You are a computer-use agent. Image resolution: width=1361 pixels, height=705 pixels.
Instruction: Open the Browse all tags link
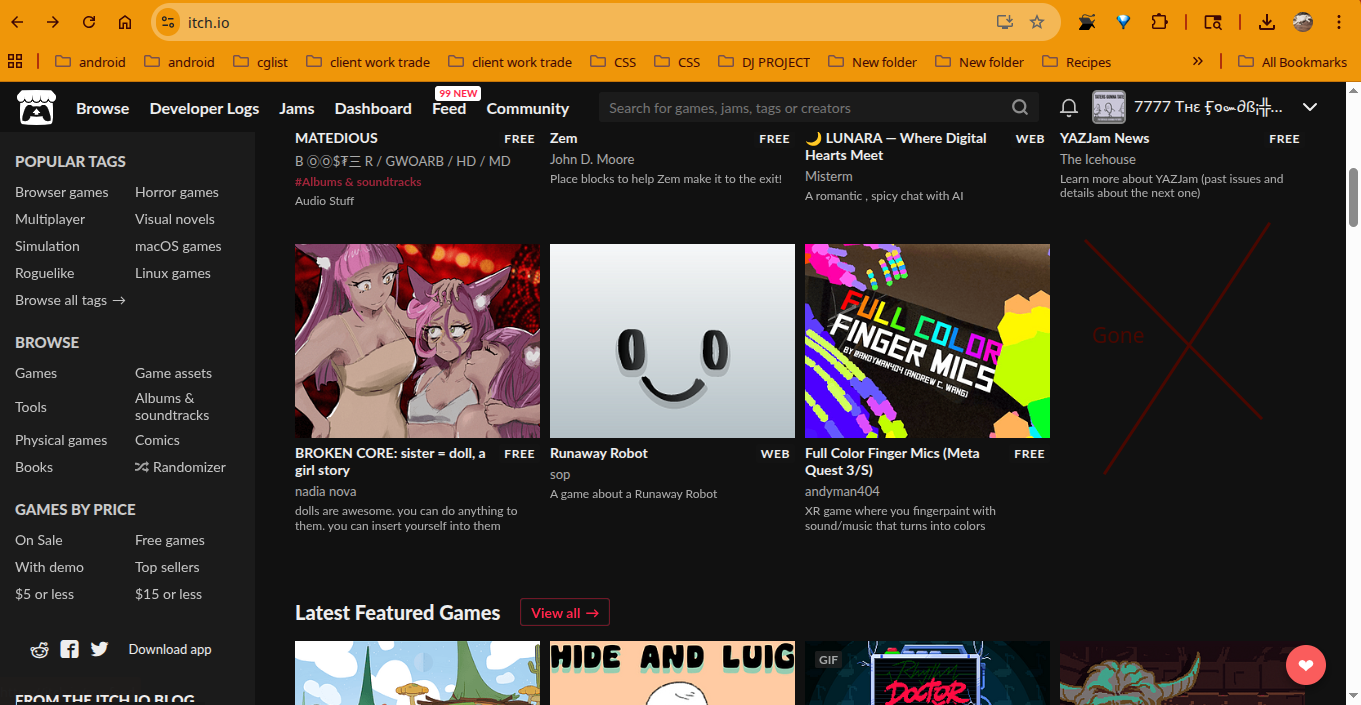(70, 300)
